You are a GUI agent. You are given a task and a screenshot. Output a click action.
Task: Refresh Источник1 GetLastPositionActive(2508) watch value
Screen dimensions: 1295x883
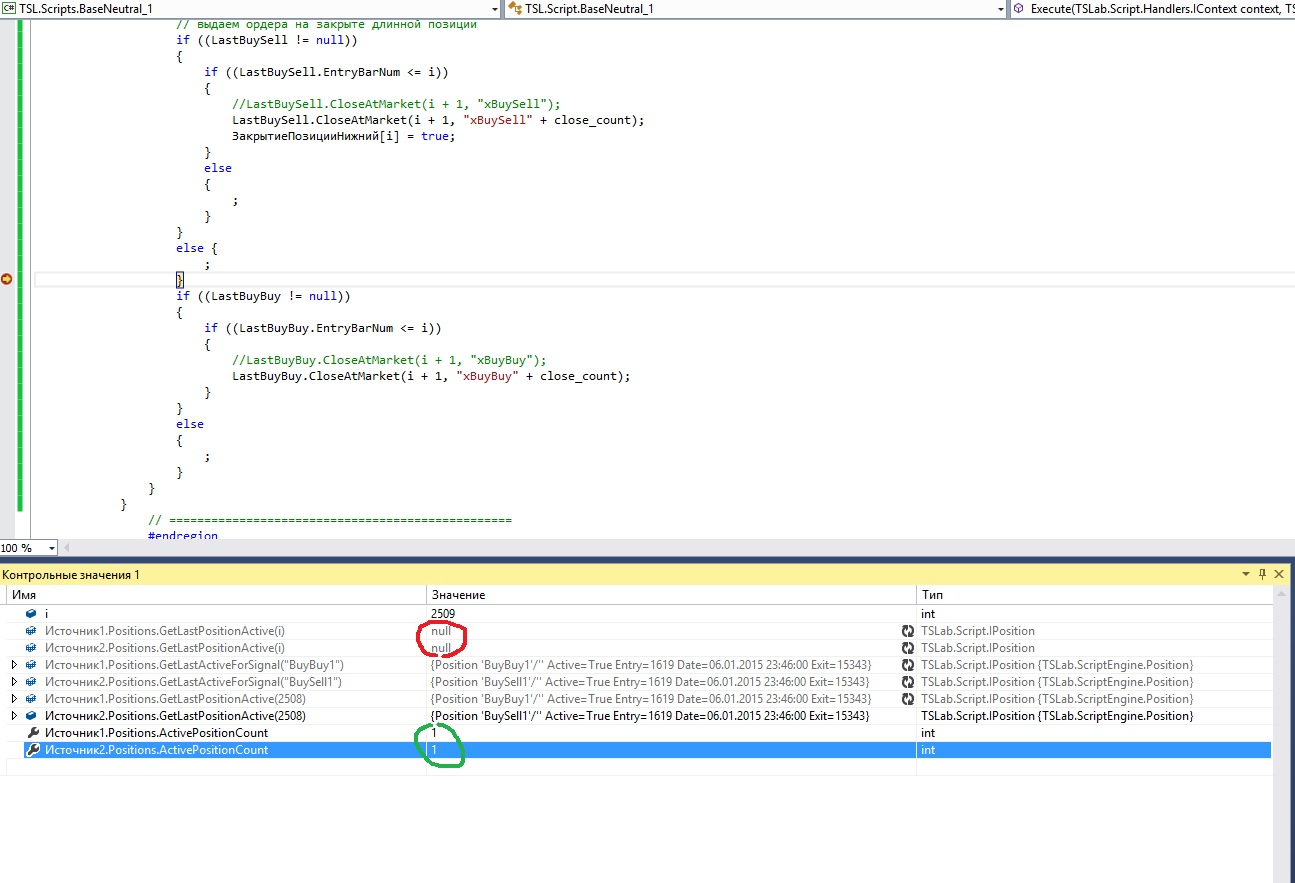tap(908, 699)
